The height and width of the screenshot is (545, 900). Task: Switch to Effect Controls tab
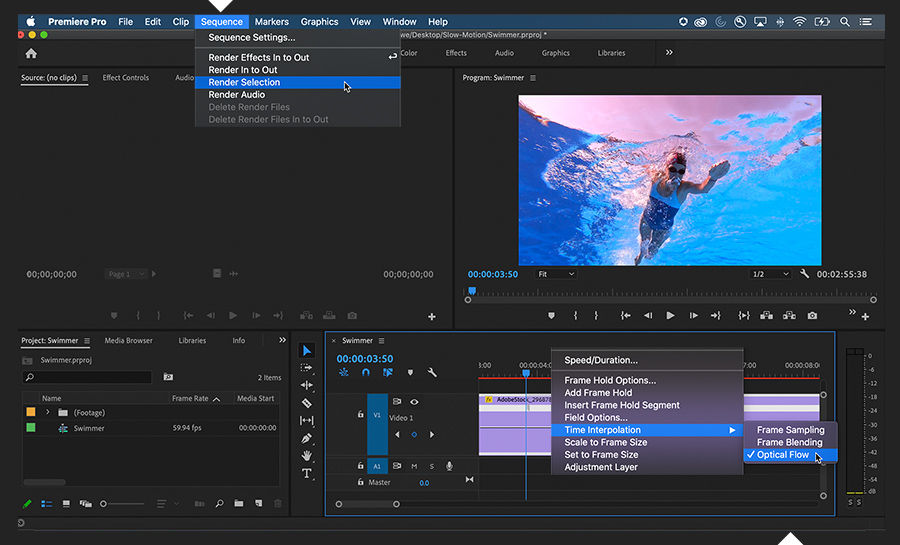pyautogui.click(x=125, y=78)
